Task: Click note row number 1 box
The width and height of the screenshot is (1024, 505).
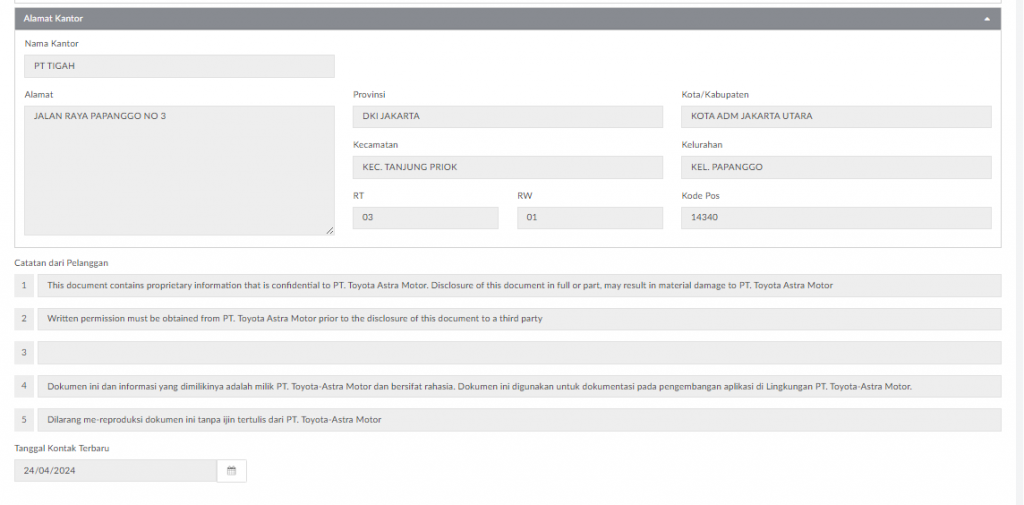Action: click(x=24, y=285)
